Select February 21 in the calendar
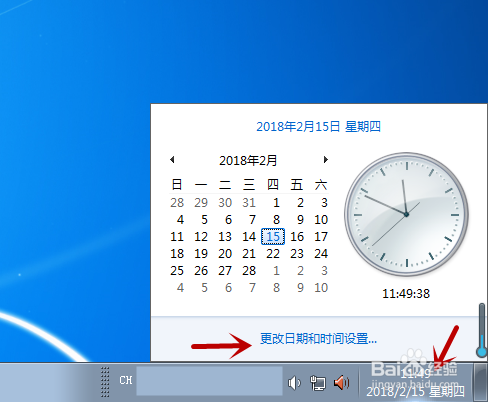 [x=249, y=254]
